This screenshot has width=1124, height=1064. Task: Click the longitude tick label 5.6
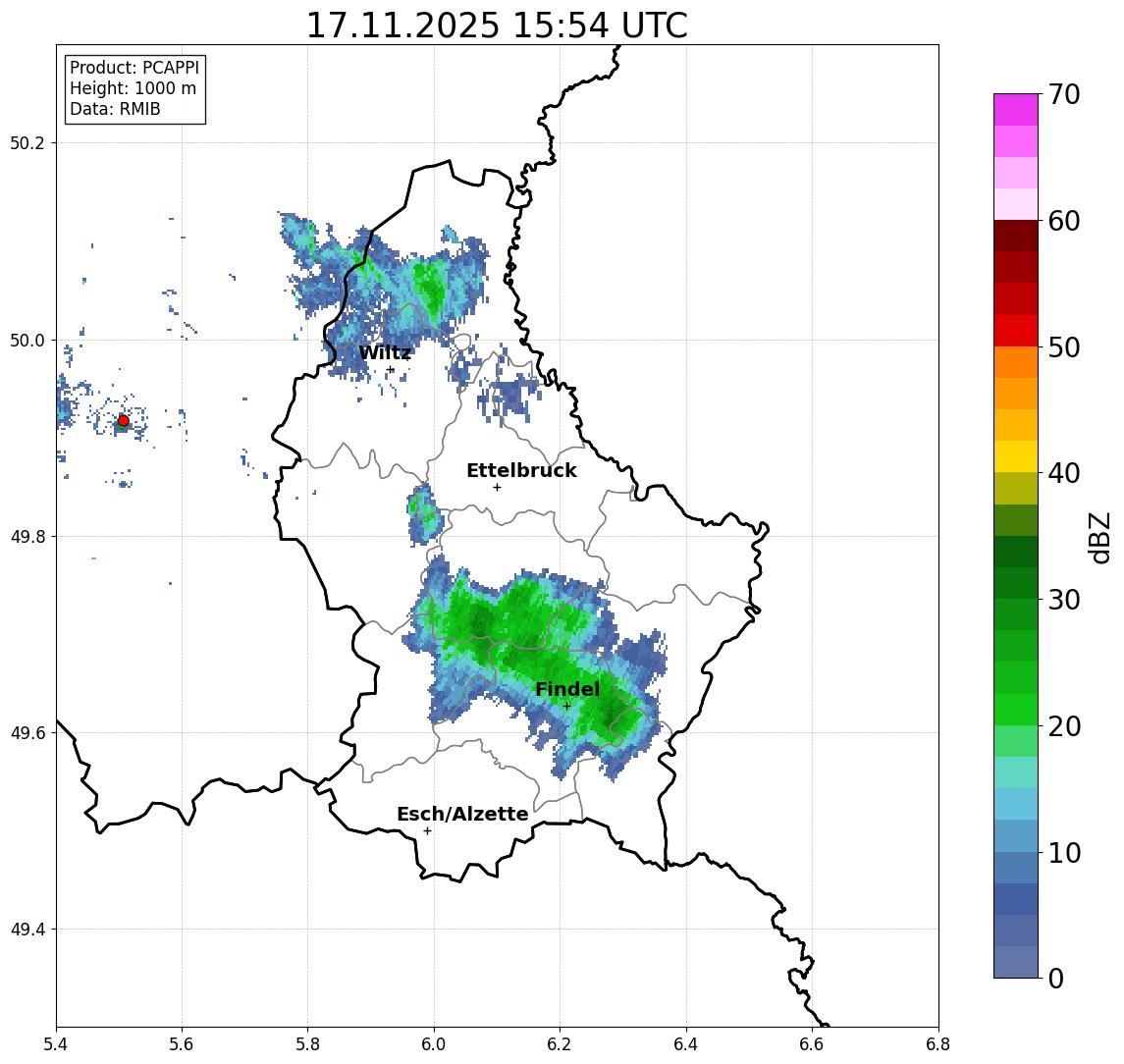[x=182, y=1043]
